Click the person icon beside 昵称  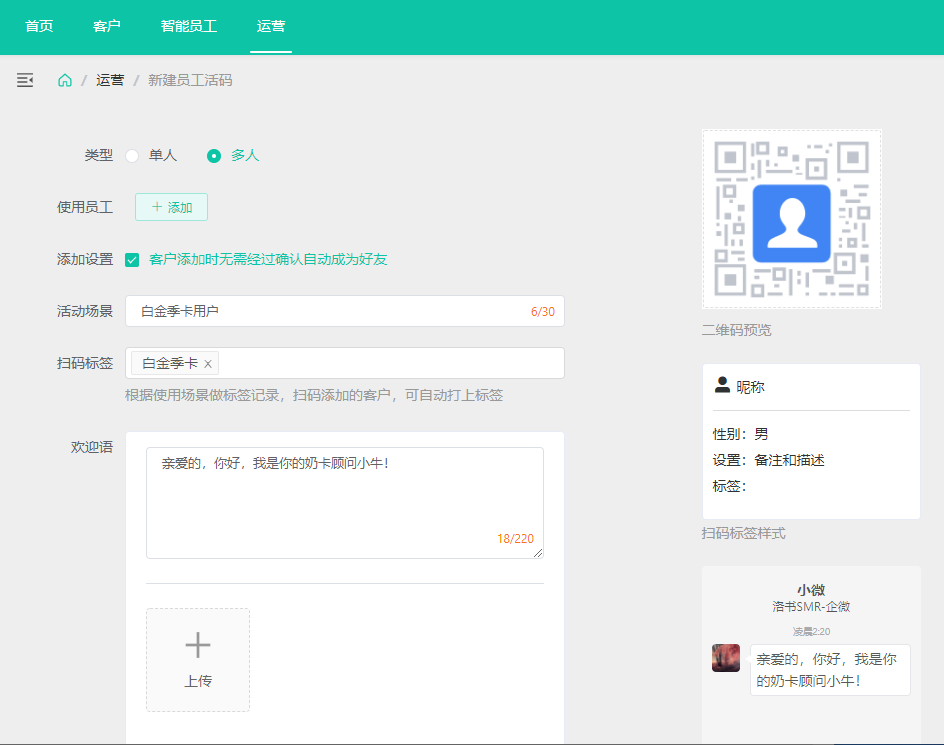722,385
